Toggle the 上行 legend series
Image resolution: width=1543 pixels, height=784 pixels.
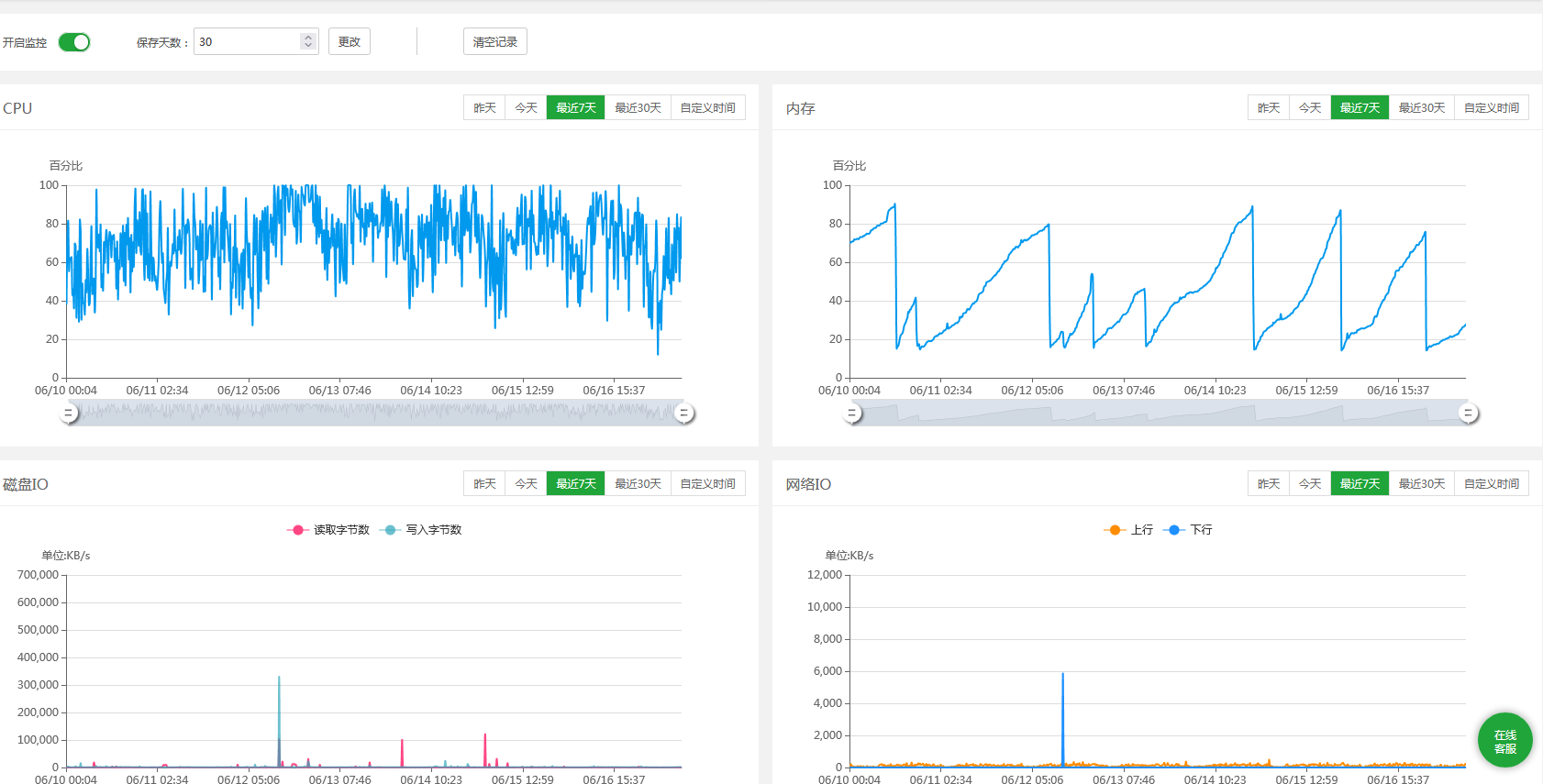(1128, 530)
